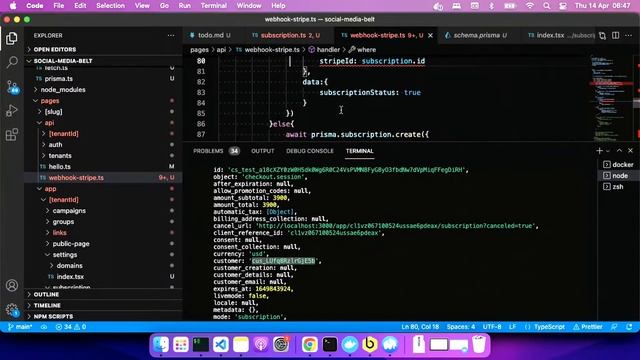This screenshot has width=640, height=360.
Task: Open the Output panel tab
Action: [262, 151]
